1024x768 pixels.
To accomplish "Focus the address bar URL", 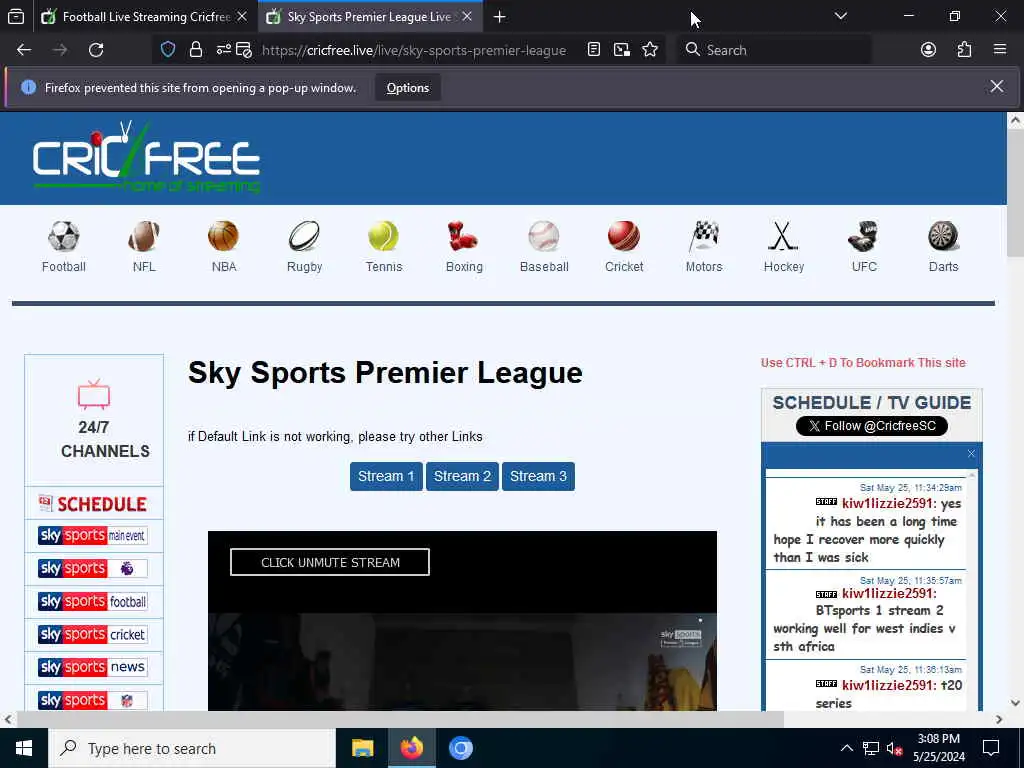I will (414, 50).
